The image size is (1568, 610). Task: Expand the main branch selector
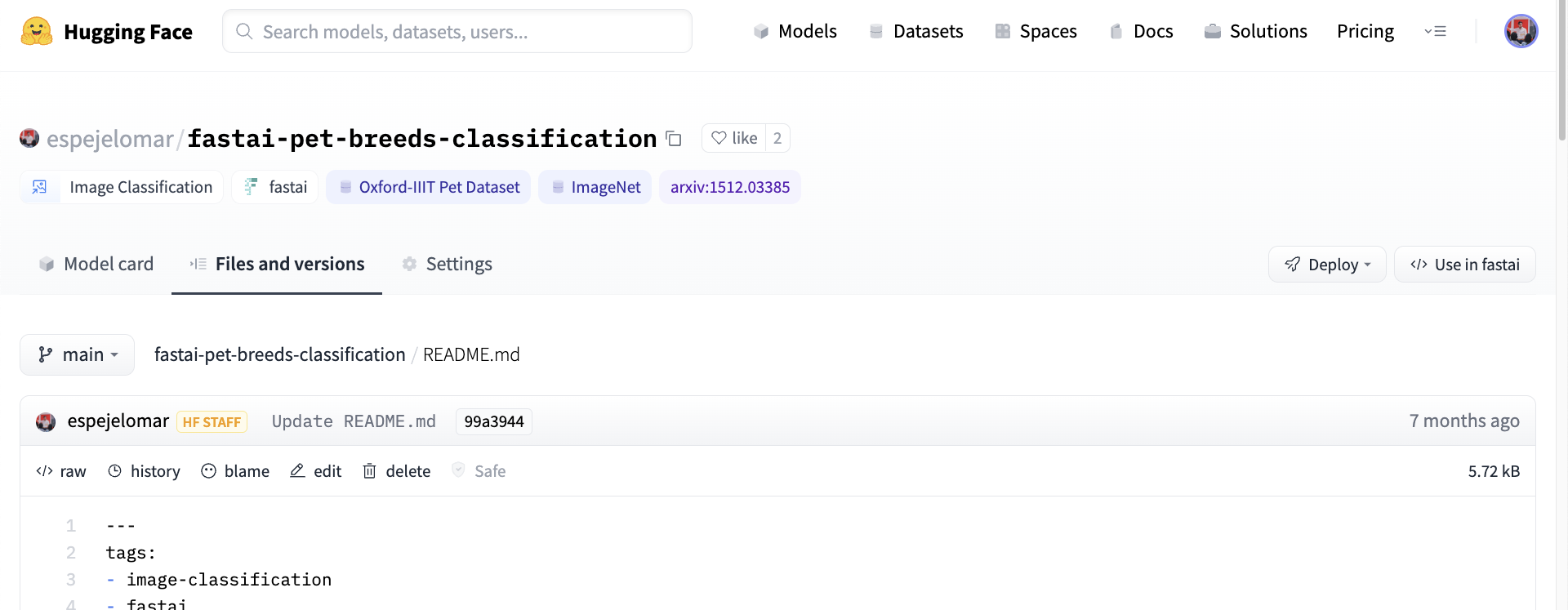click(78, 354)
